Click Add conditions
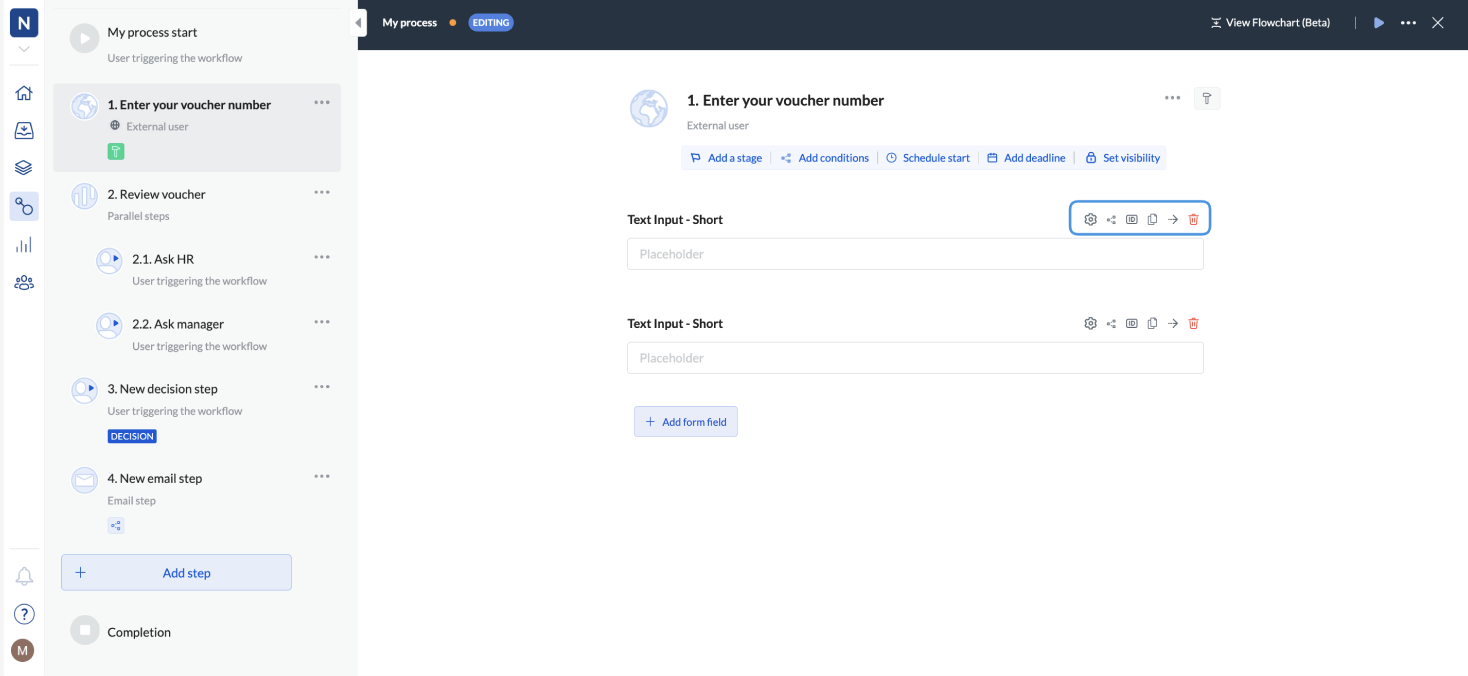1468x676 pixels. click(824, 158)
